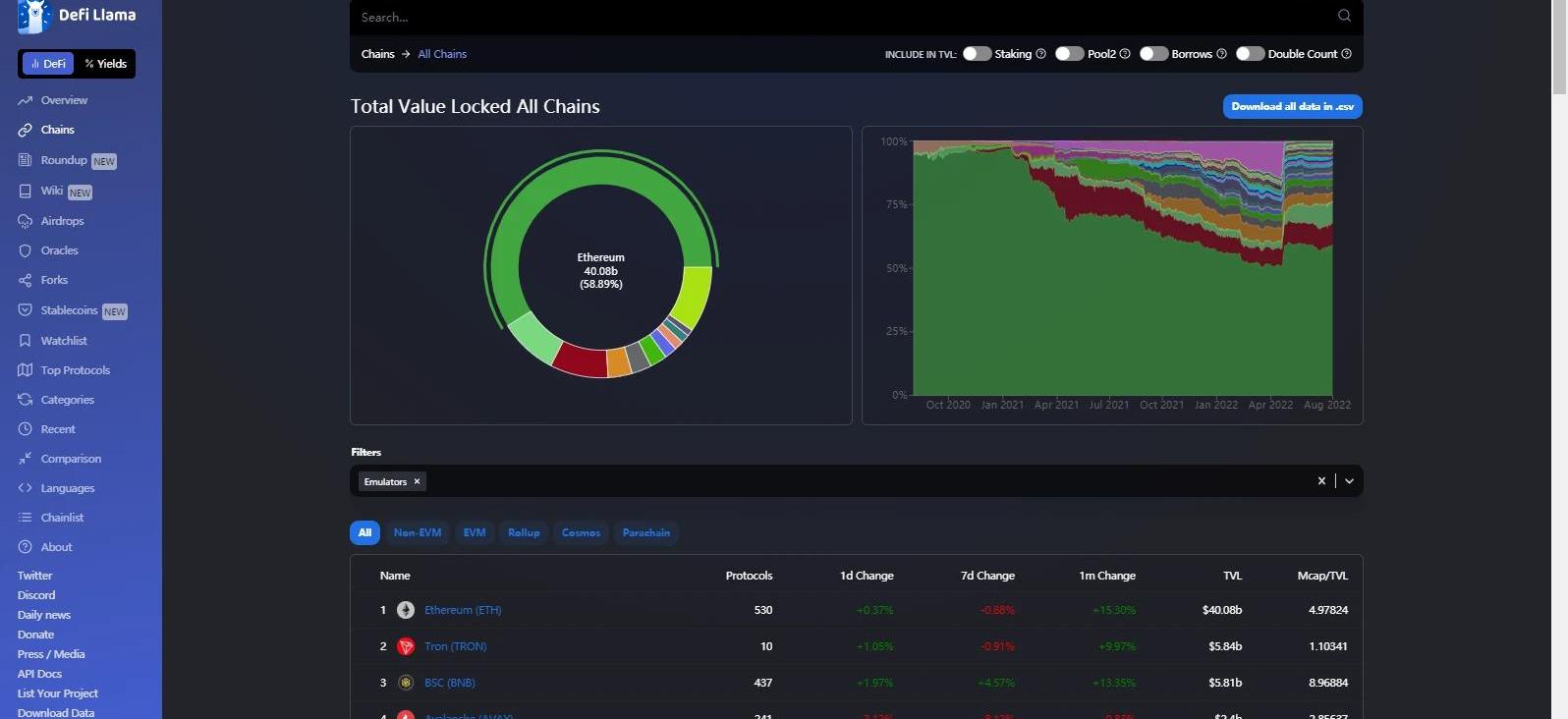The width and height of the screenshot is (1568, 719).
Task: Click the Staking help info icon
Action: point(1040,54)
